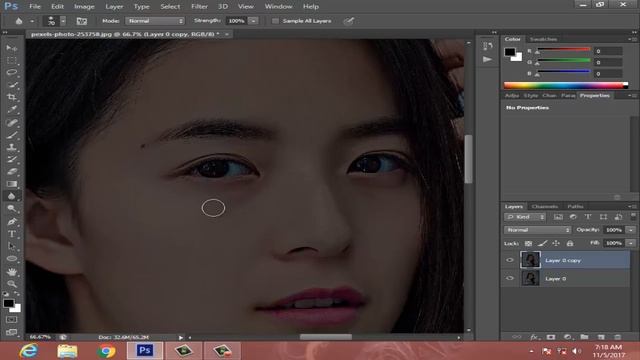Select the Move tool
The image size is (640, 360).
[11, 48]
